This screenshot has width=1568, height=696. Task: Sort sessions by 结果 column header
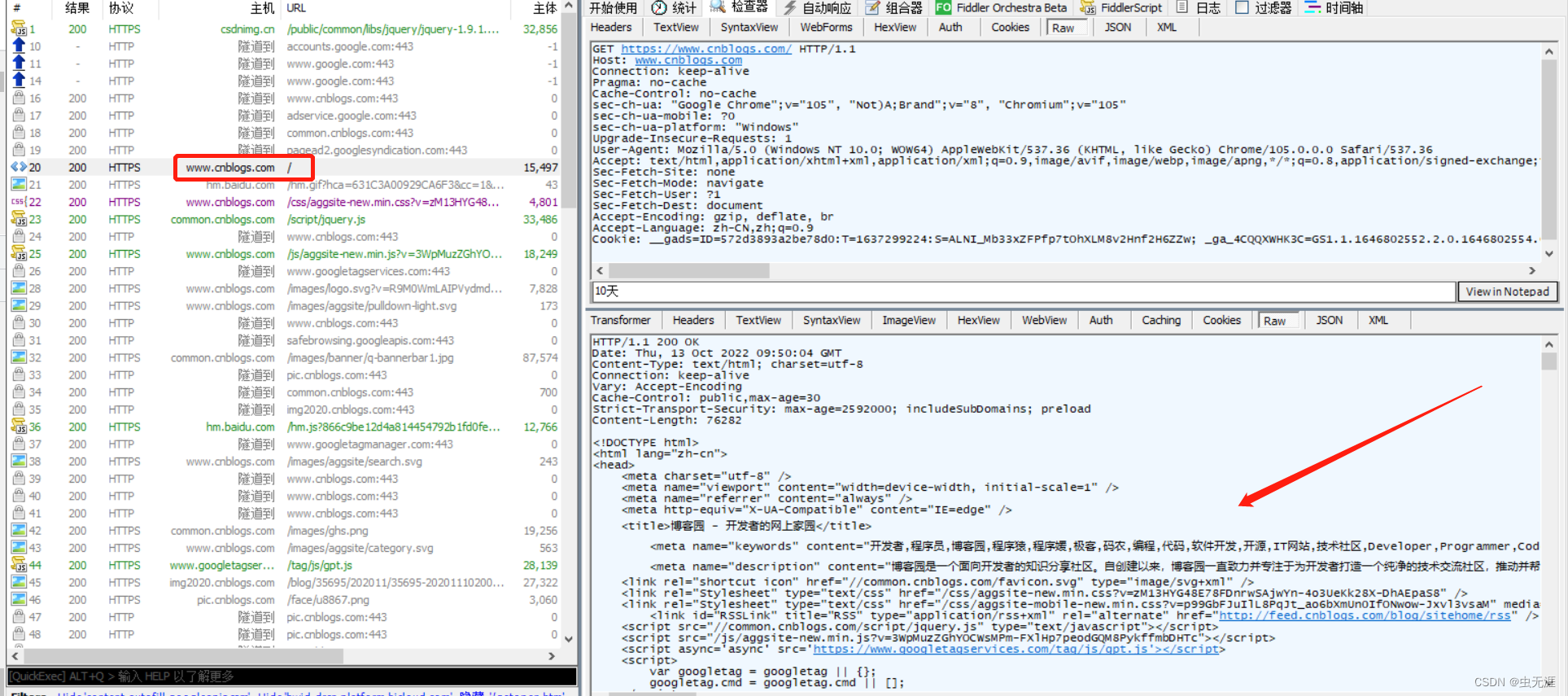[x=77, y=8]
